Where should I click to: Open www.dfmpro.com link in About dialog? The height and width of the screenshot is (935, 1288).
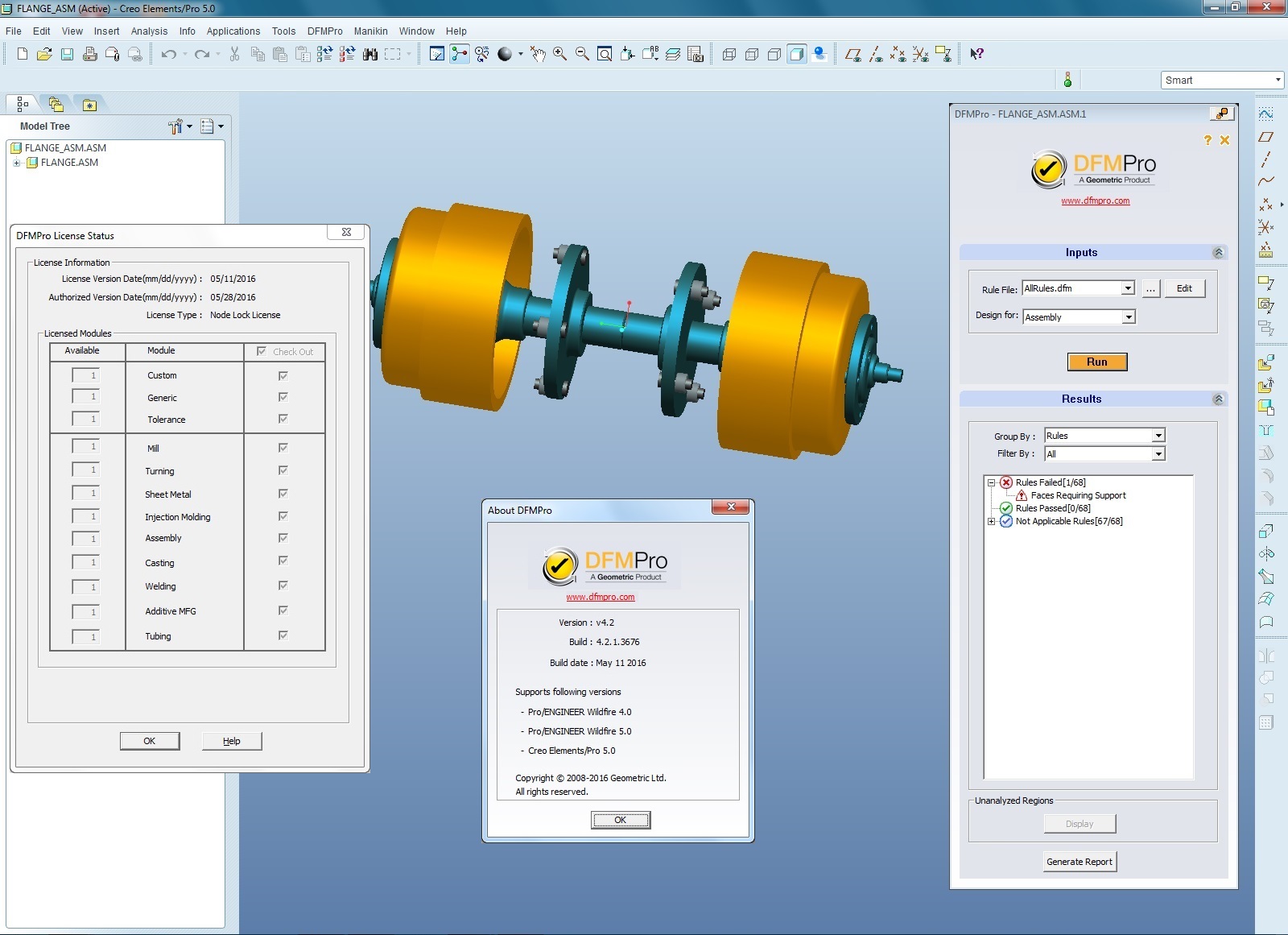[x=601, y=597]
